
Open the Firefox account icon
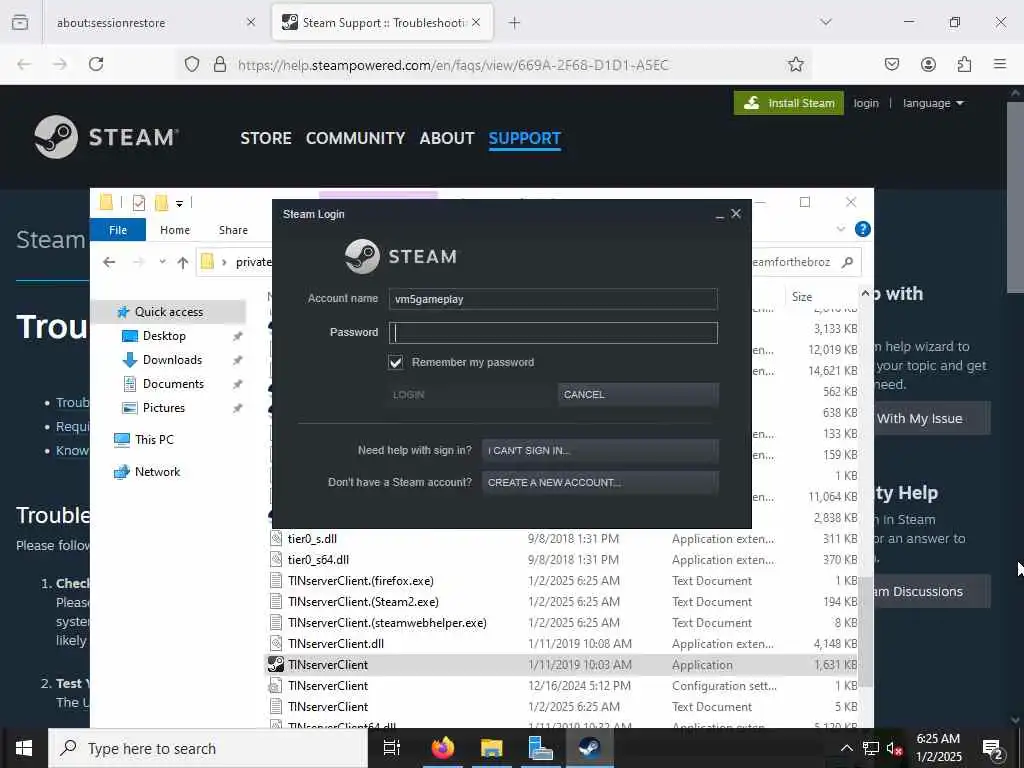(928, 64)
